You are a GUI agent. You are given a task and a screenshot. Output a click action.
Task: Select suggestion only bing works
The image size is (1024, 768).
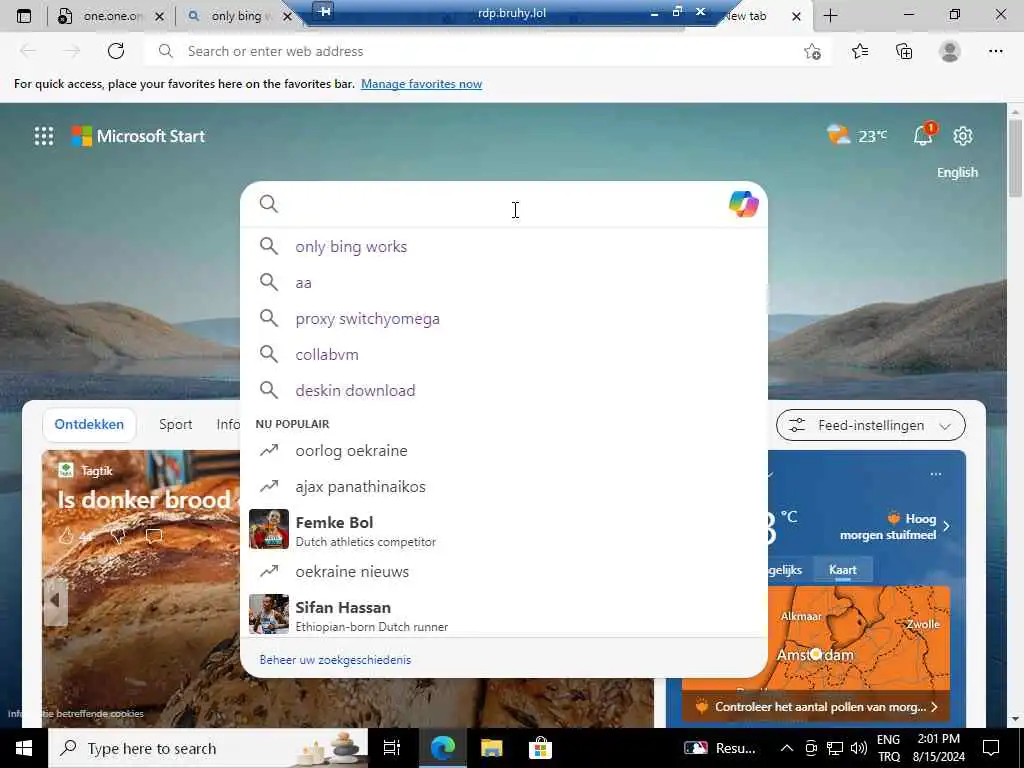pyautogui.click(x=504, y=246)
